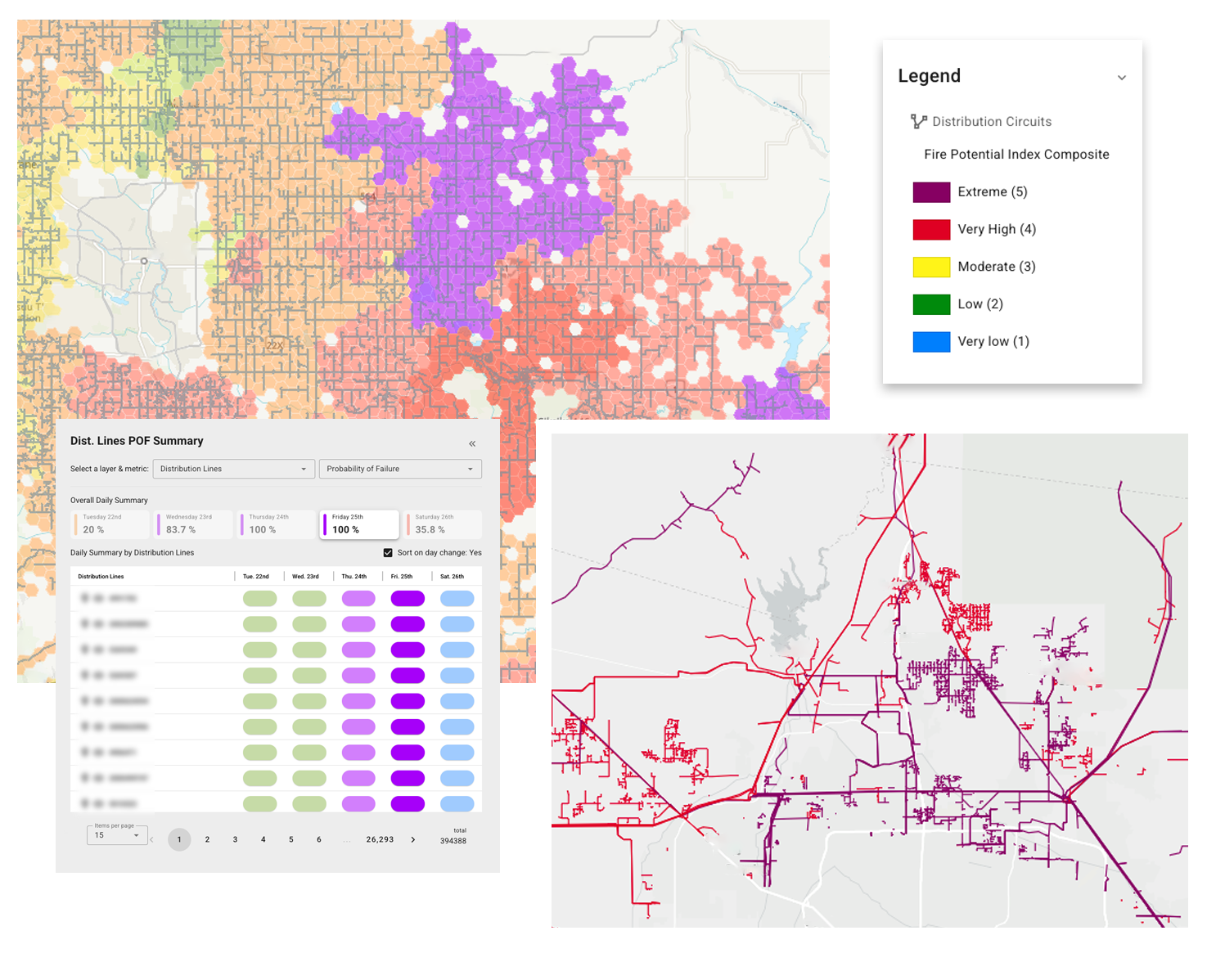
Task: Open the Probability of Failure metric dropdown
Action: tap(399, 469)
